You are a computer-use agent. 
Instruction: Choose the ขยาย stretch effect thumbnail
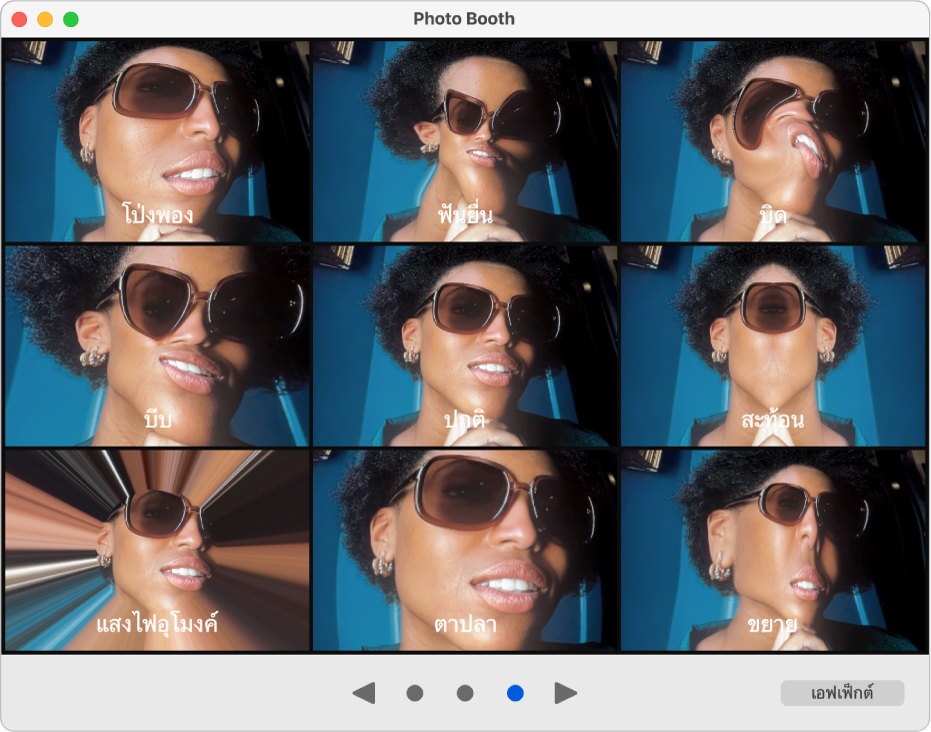click(x=773, y=550)
